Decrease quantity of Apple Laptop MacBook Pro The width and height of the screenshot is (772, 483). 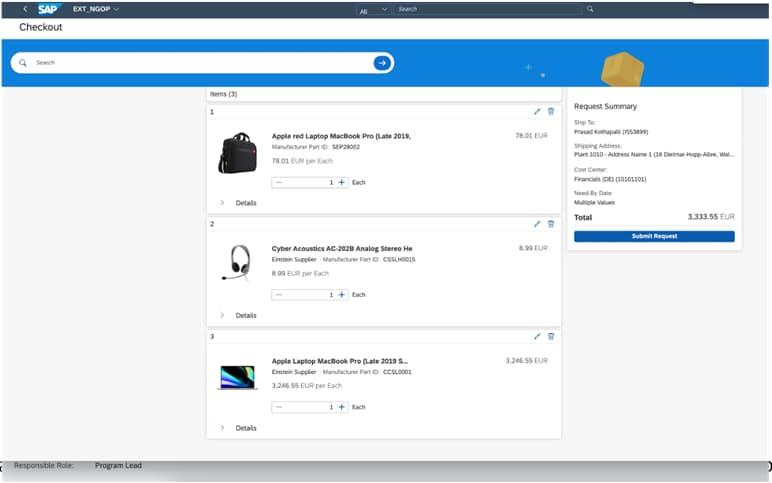(x=279, y=407)
